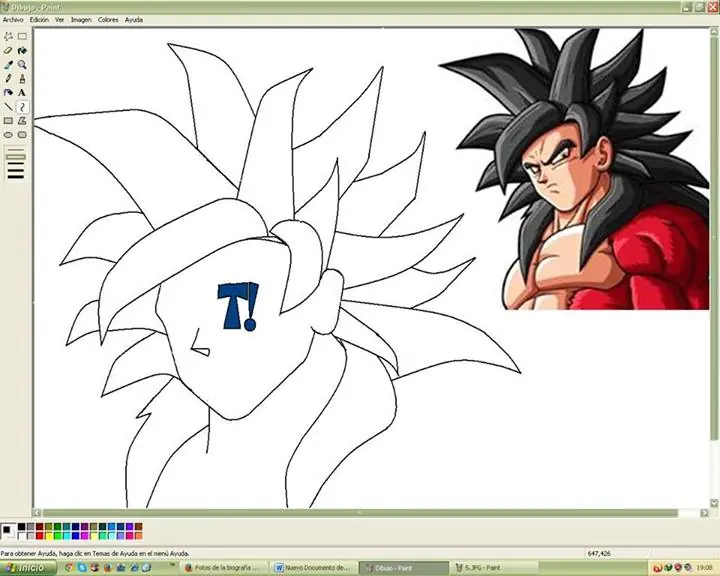Click the horizontal scrollbar right arrow
This screenshot has height=576, width=720.
(x=704, y=513)
